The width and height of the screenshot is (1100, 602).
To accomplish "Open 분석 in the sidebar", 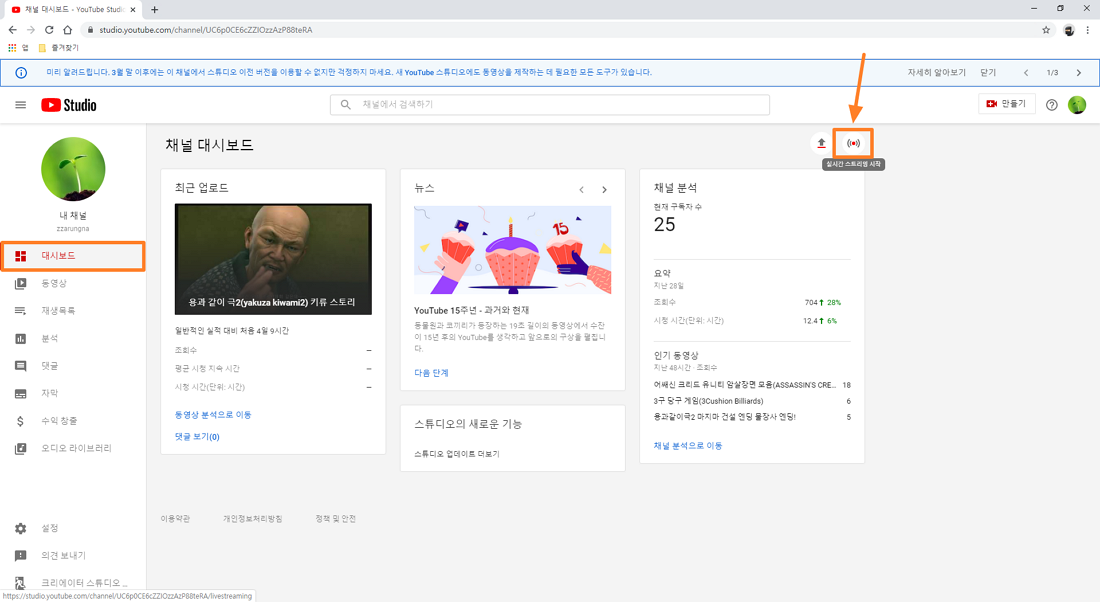I will (x=73, y=338).
